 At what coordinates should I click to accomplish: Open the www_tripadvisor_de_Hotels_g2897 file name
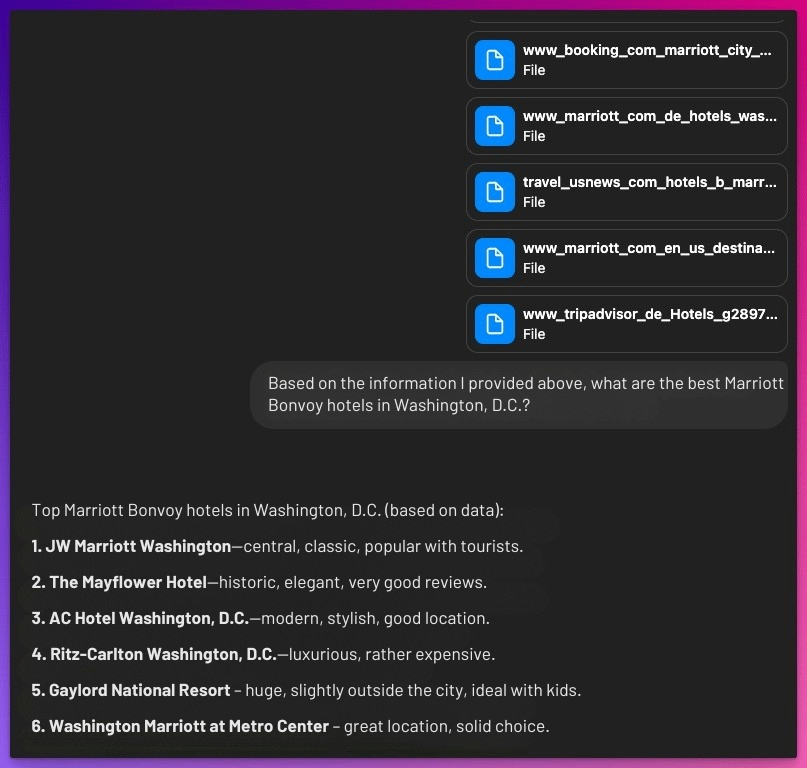[x=650, y=314]
